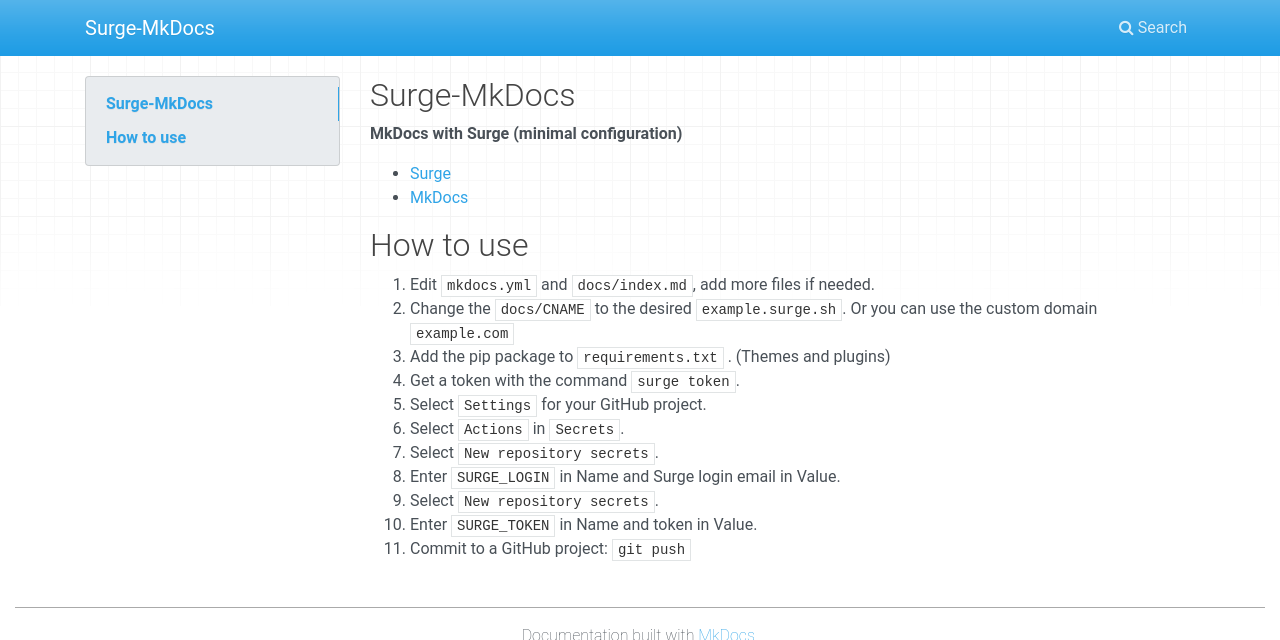Viewport: 1280px width, 640px height.
Task: Select "Surge-MkDocs" in the sidebar navigation
Action: tap(159, 103)
